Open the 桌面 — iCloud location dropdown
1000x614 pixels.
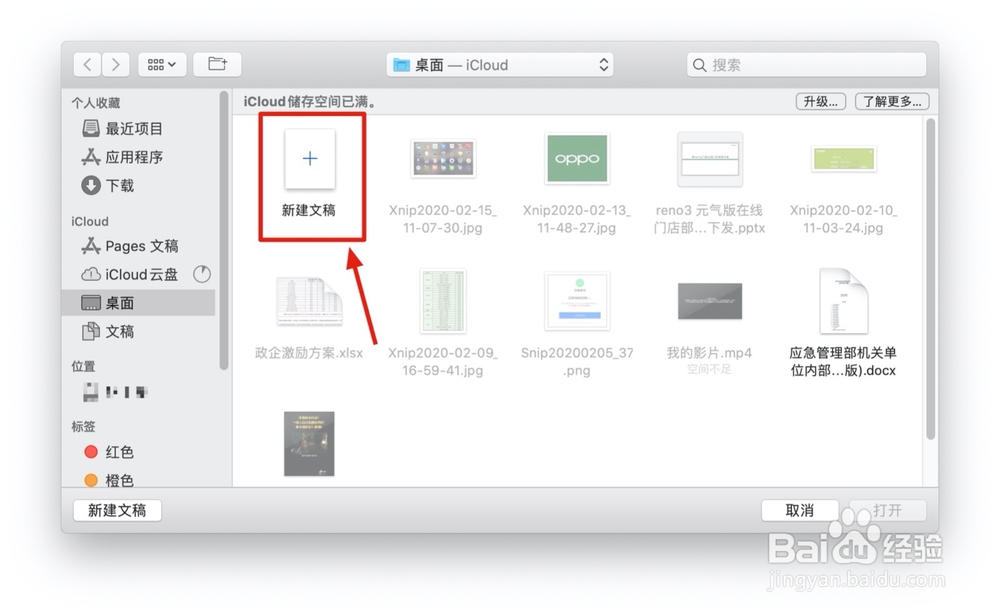498,64
